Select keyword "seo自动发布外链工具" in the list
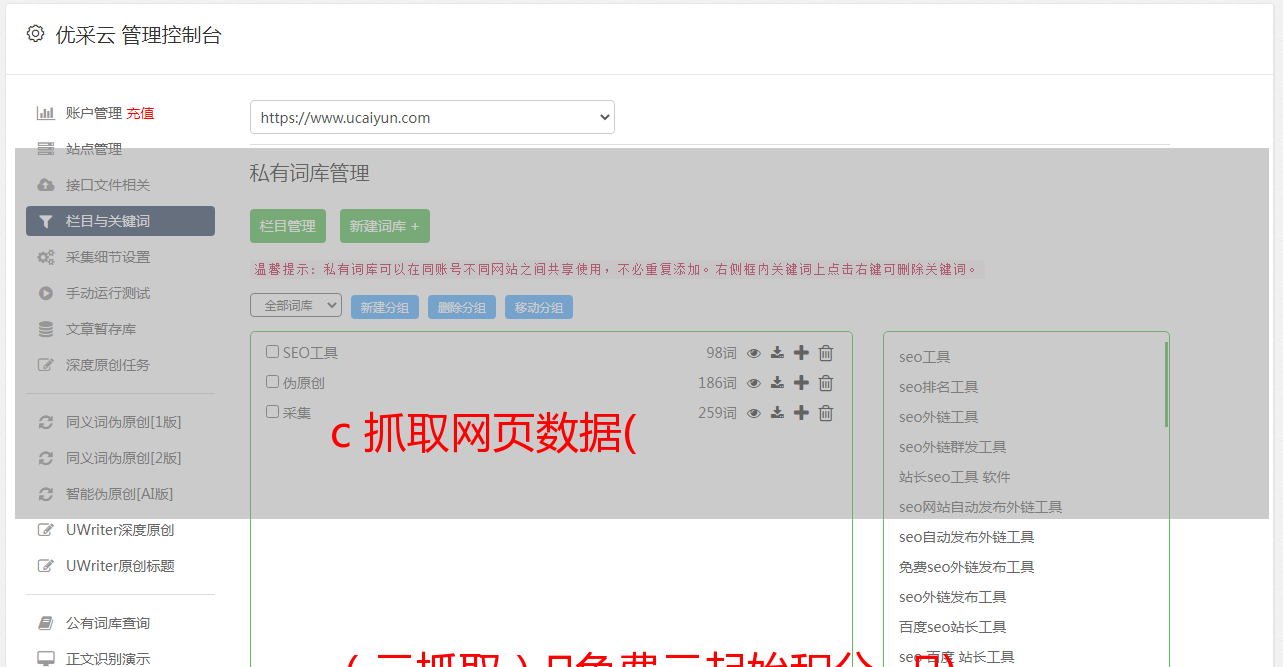1283x667 pixels. pyautogui.click(x=967, y=537)
